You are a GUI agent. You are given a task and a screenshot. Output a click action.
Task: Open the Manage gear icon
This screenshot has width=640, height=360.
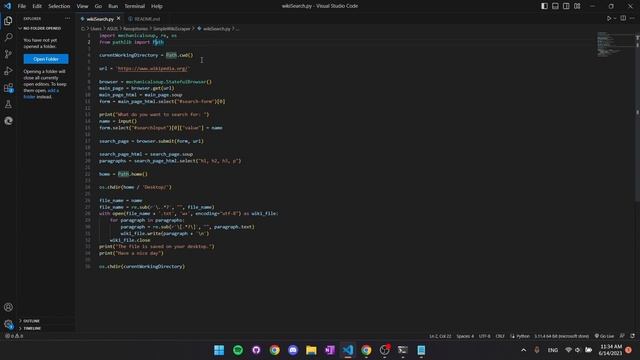coord(8,324)
